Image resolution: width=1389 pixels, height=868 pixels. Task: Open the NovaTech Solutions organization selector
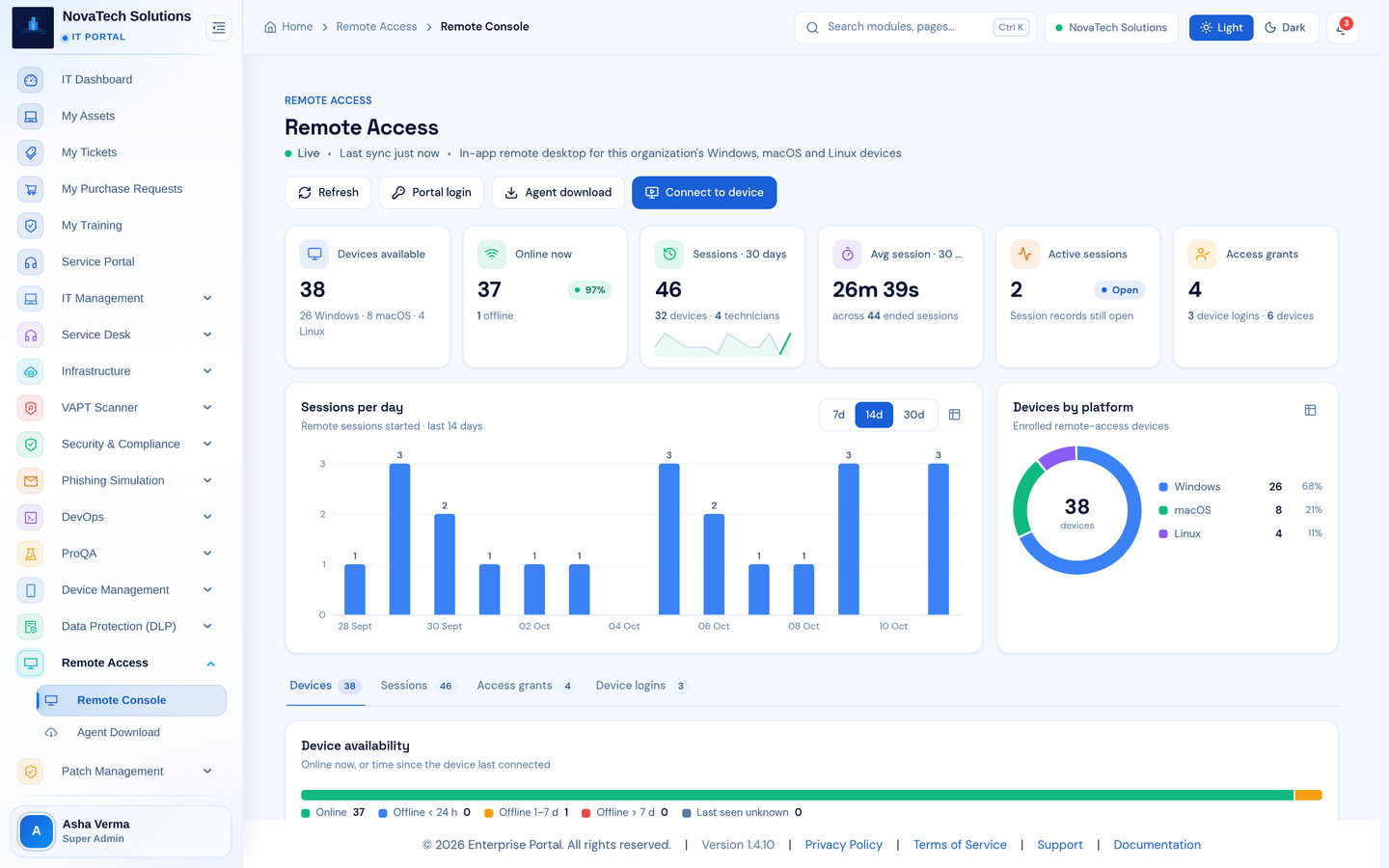(x=1111, y=28)
